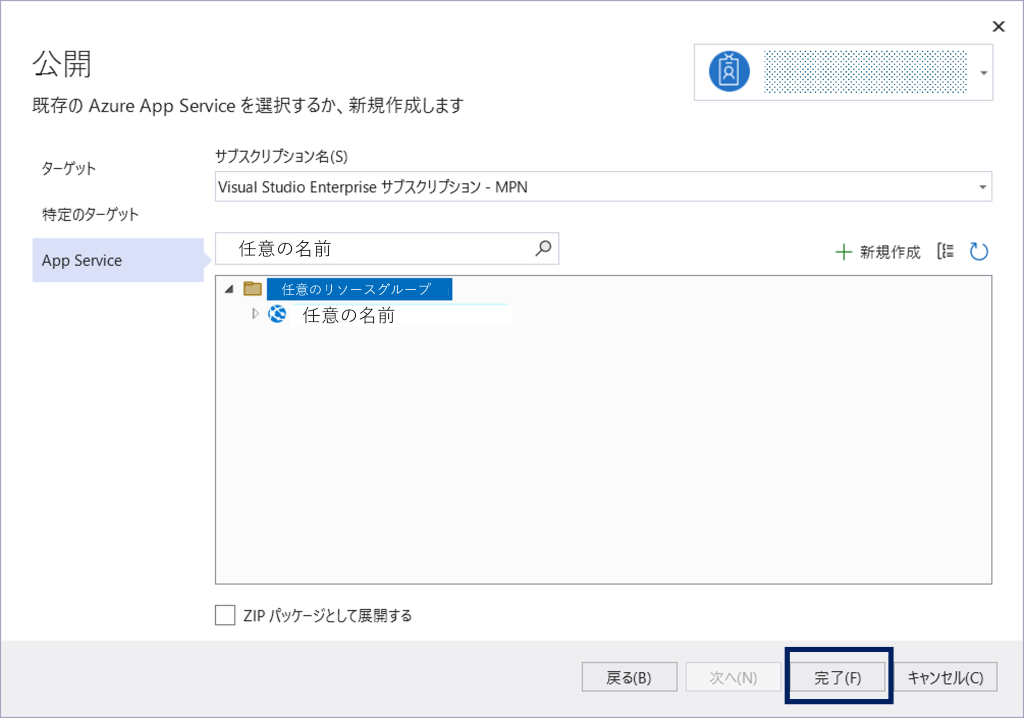Screen dimensions: 1024x718
Task: Focus the App Service search field
Action: (387, 248)
